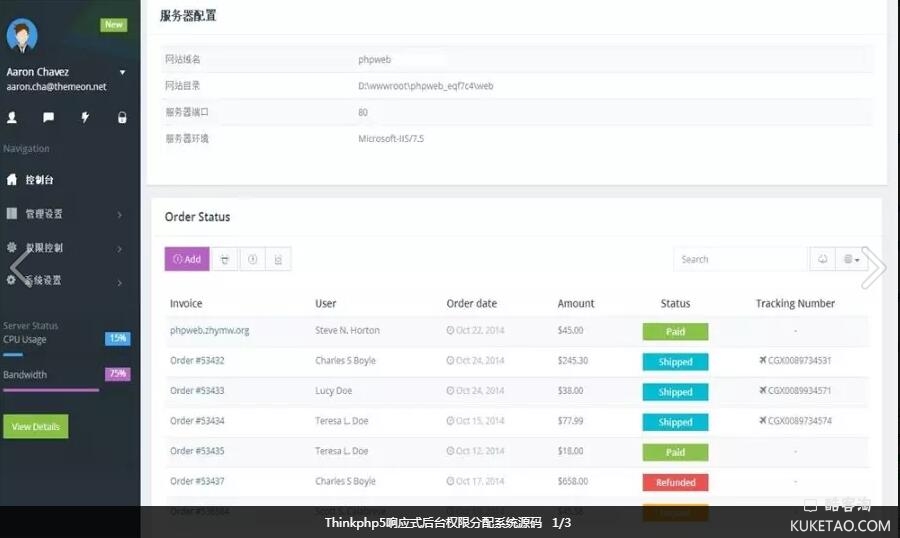Open the 系统设置 menu item

(x=43, y=280)
